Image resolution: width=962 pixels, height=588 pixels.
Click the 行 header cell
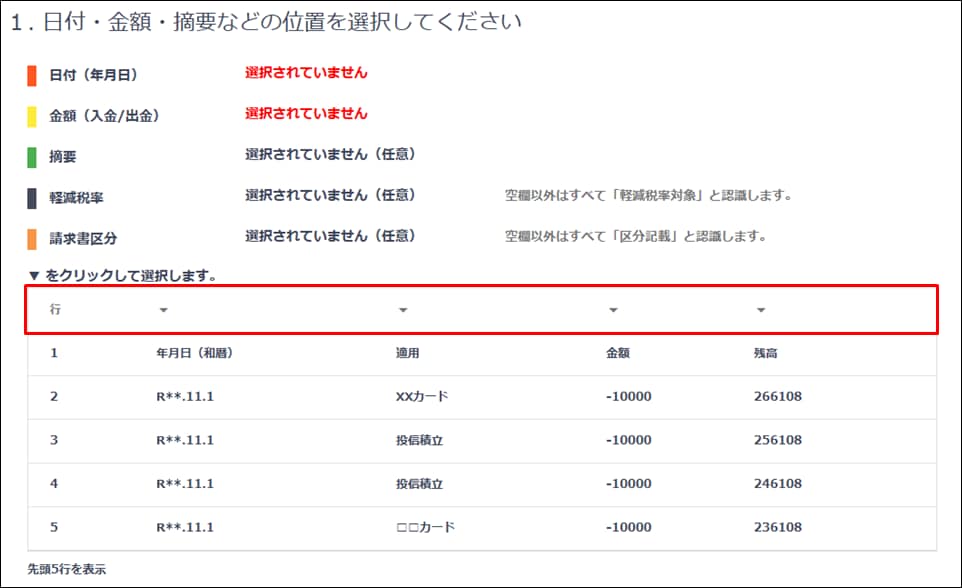point(55,309)
